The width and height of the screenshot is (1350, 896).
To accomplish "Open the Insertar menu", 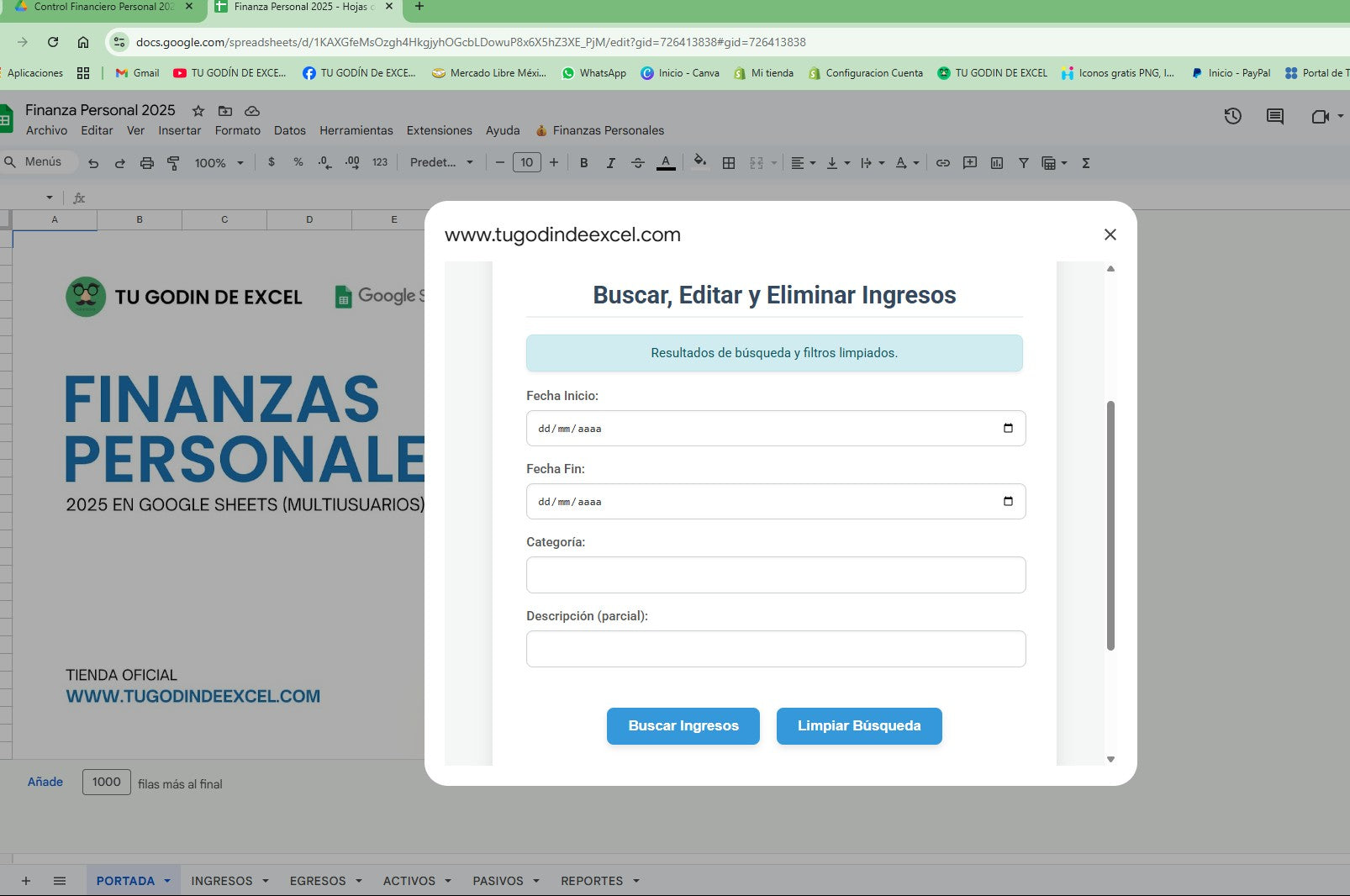I will point(180,130).
